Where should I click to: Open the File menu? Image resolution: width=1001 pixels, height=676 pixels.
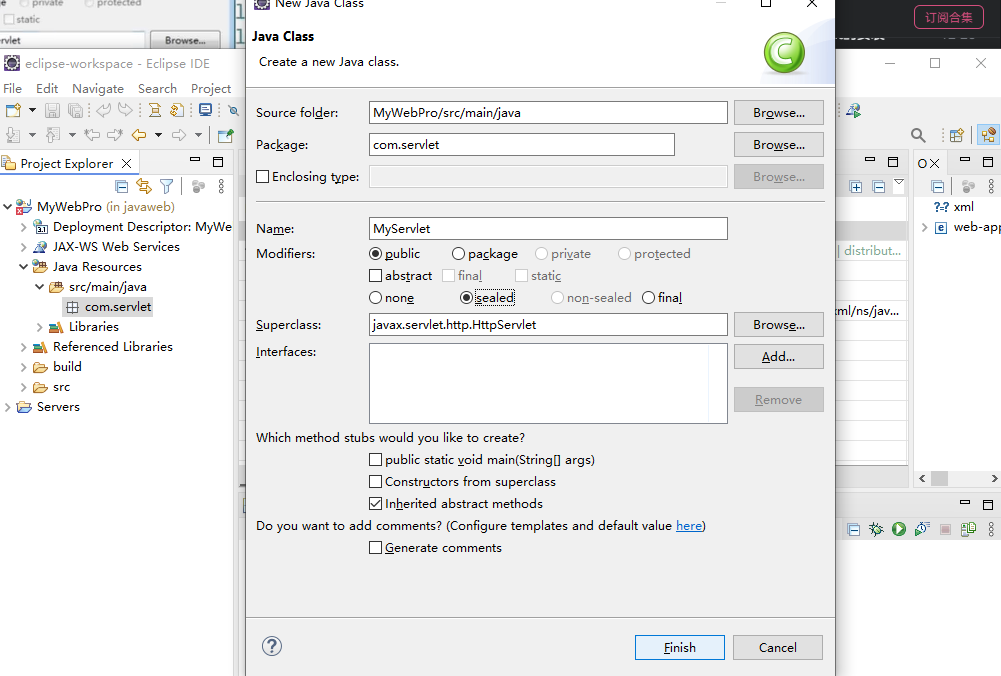point(12,89)
